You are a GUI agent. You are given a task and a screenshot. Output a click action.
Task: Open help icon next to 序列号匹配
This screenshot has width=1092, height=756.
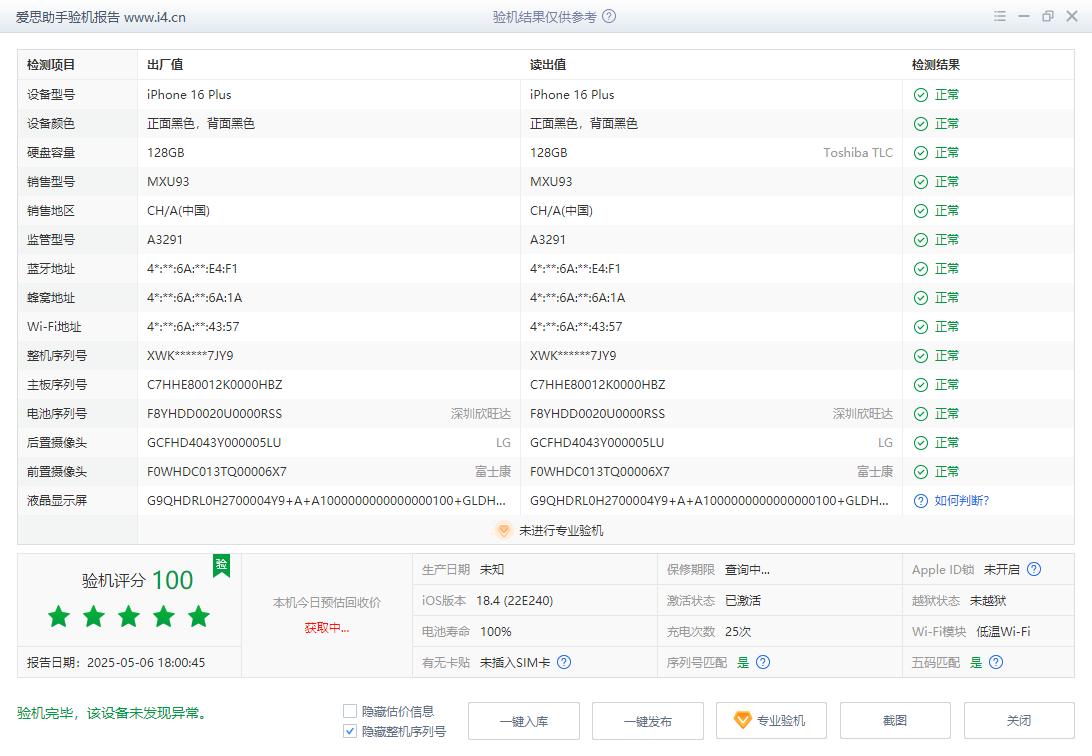[763, 663]
